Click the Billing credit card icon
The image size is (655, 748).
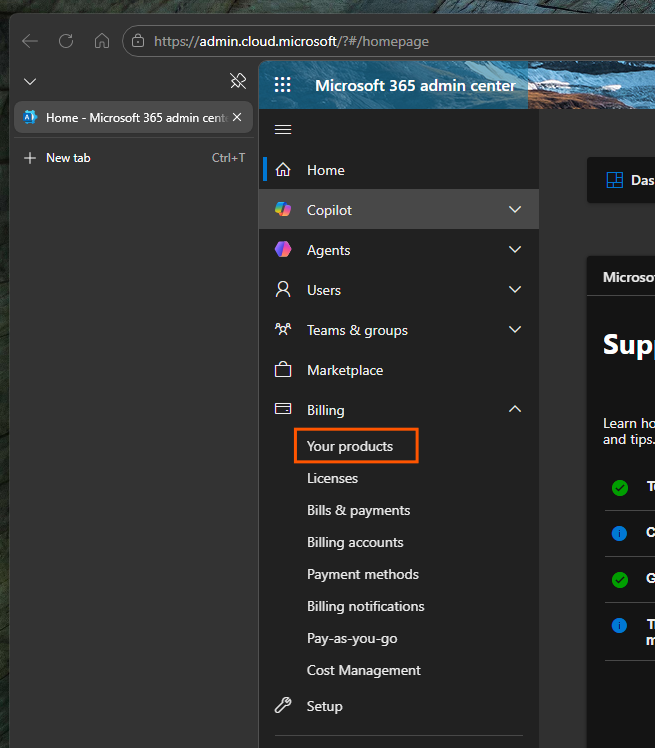283,409
